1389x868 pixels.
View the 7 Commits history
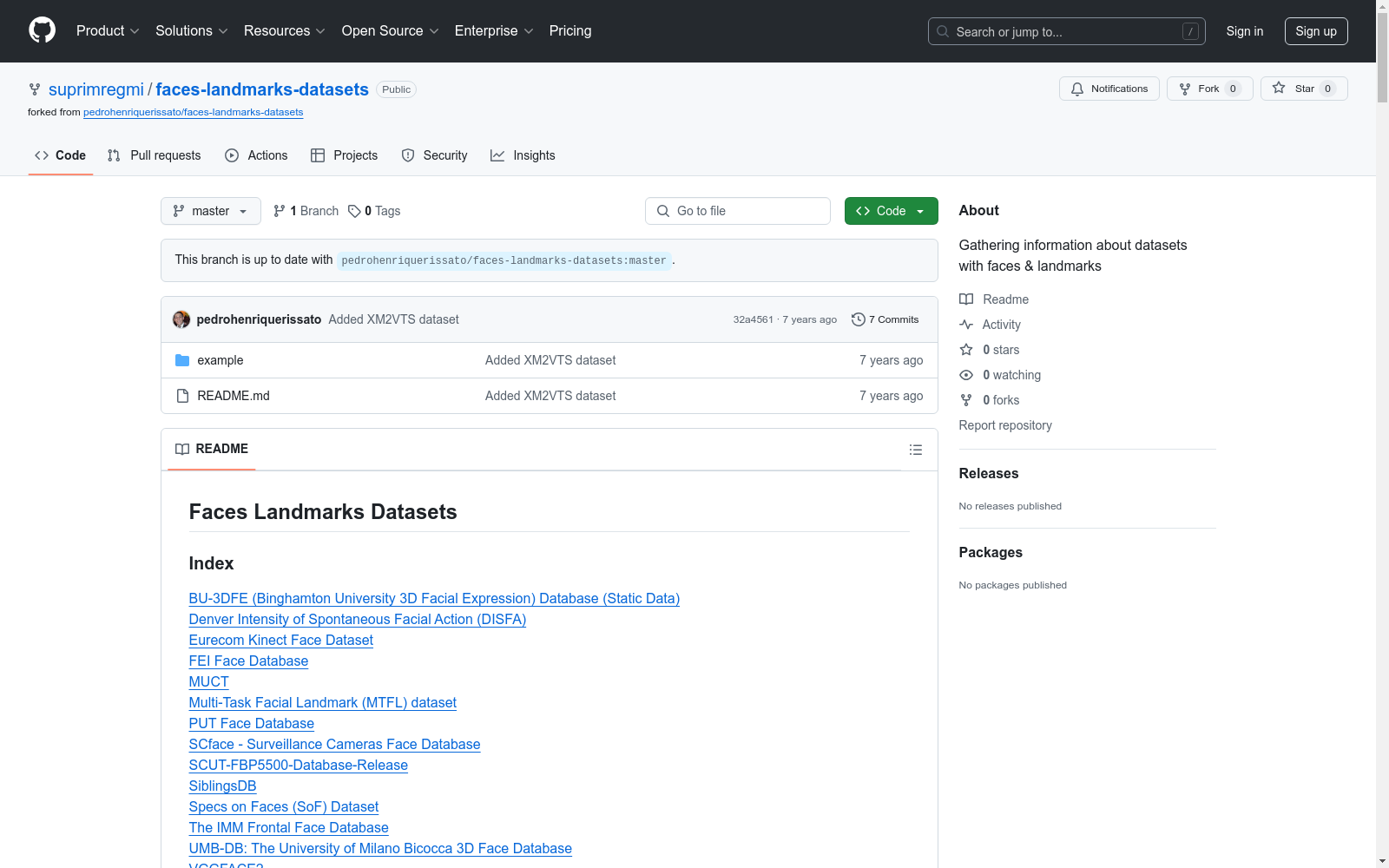tap(885, 319)
